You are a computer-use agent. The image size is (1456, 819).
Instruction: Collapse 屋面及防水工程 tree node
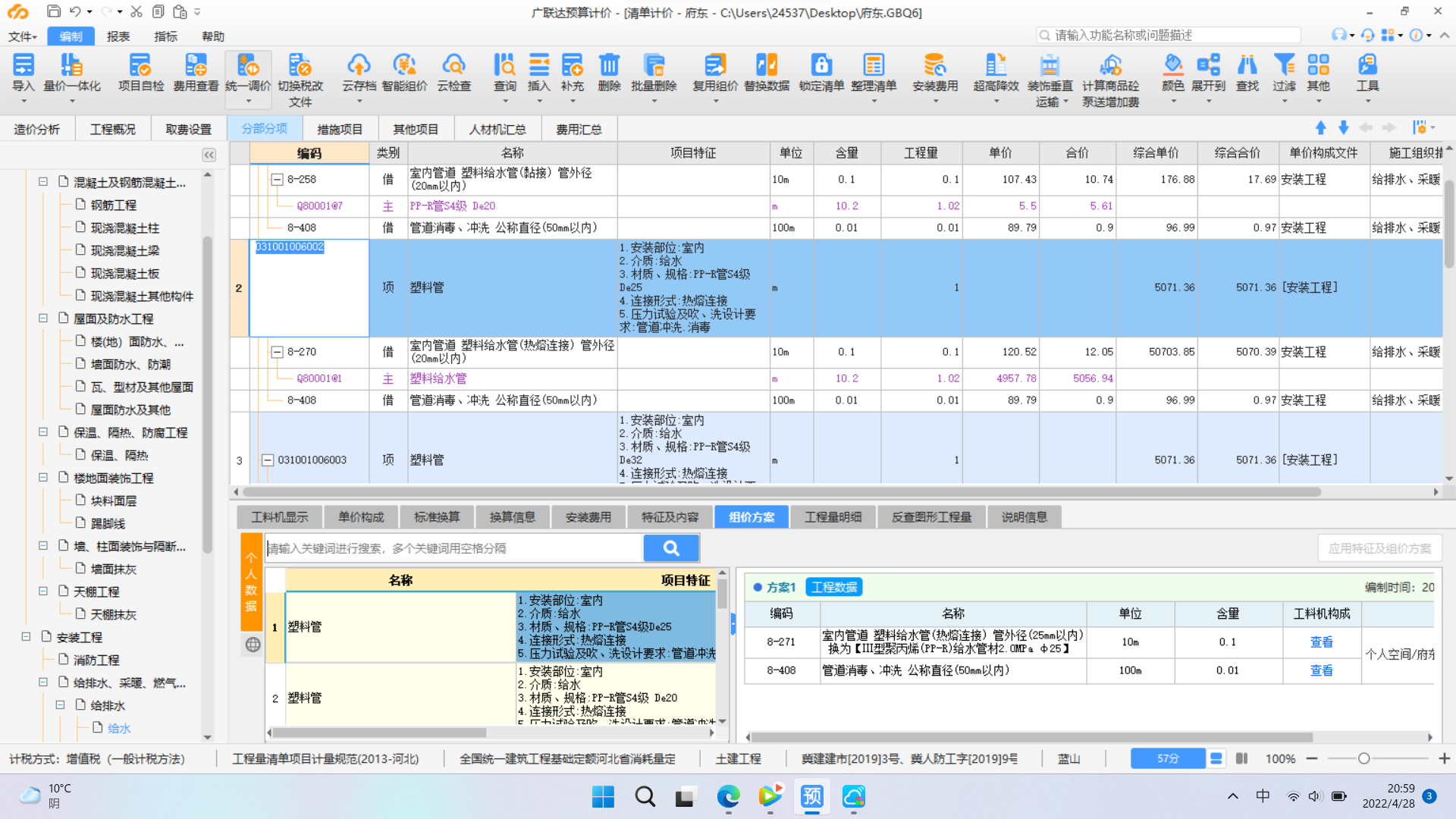tap(43, 318)
